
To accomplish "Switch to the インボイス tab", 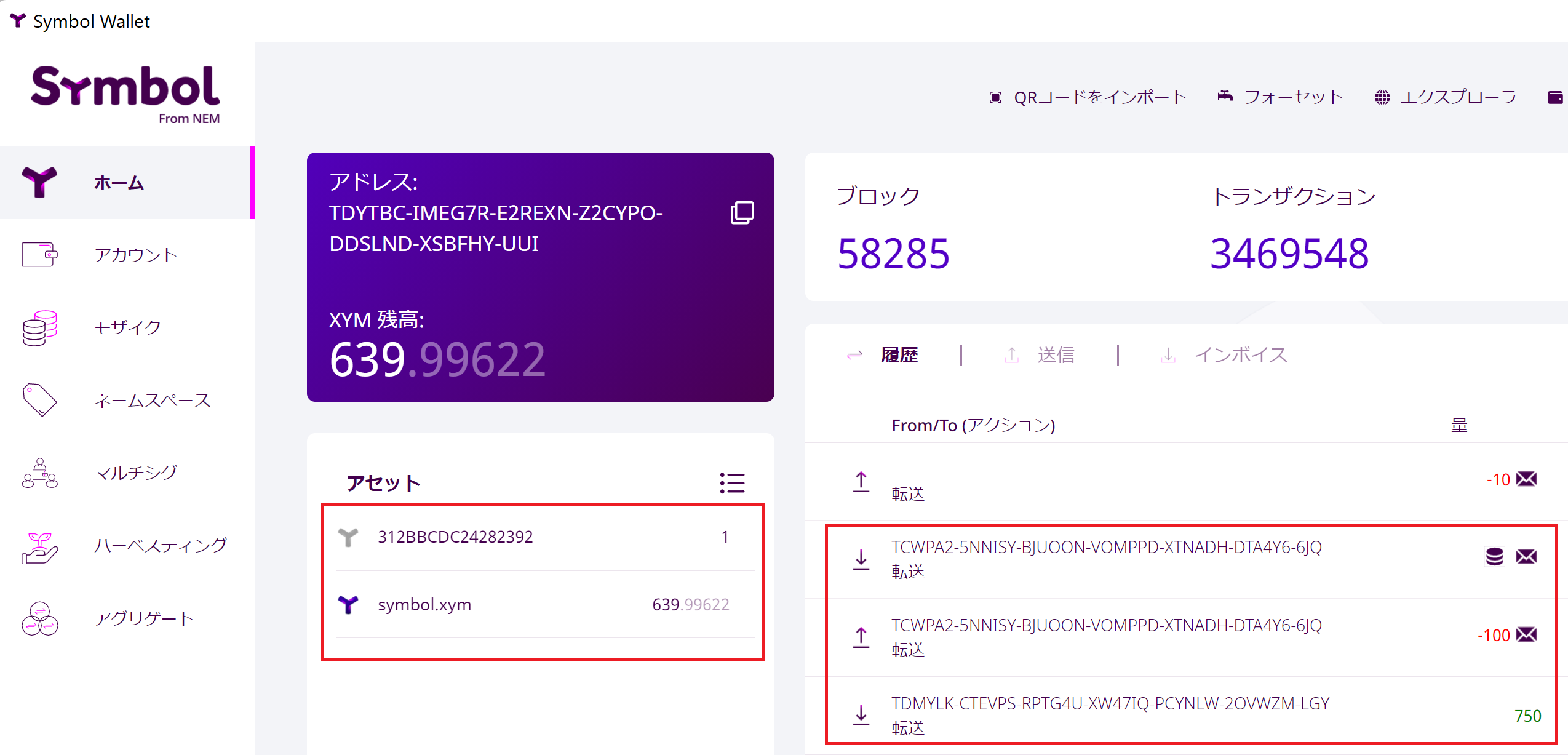I will point(1240,355).
